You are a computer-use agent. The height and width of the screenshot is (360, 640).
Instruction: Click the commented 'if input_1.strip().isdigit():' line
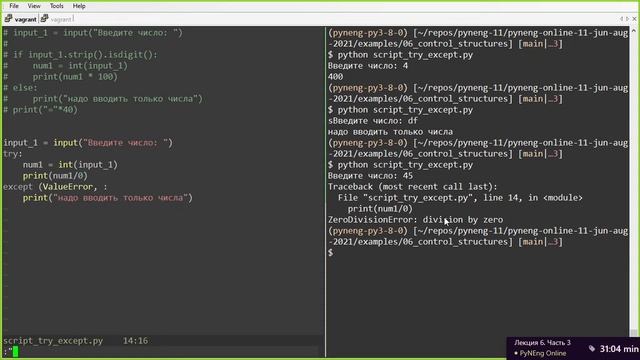click(80, 54)
